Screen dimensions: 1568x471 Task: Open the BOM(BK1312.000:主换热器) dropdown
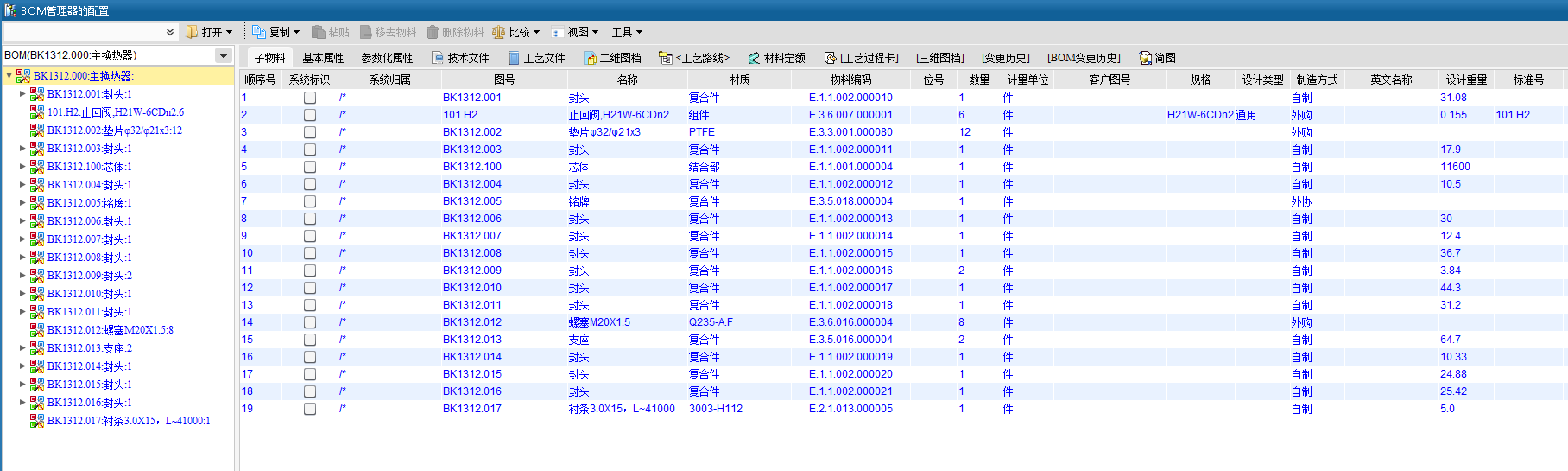224,55
